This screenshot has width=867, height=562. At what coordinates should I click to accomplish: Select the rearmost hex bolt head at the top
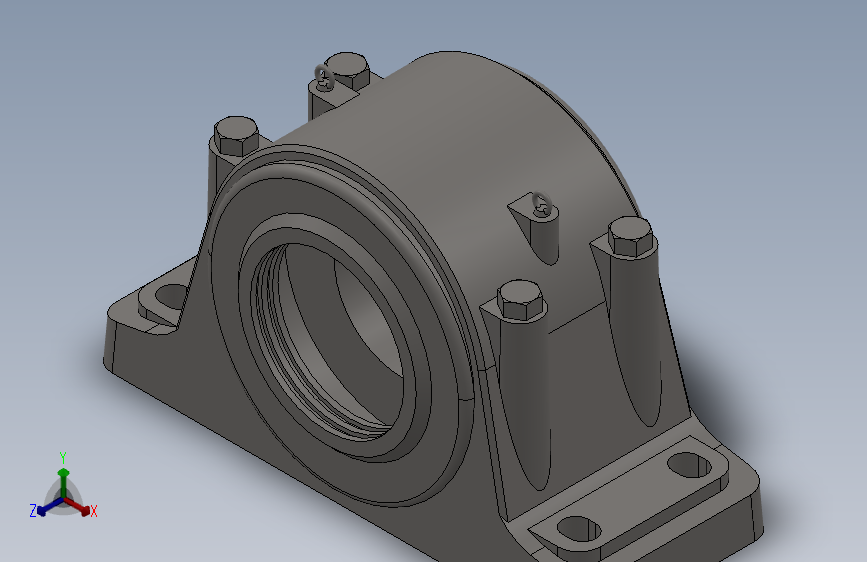[347, 70]
